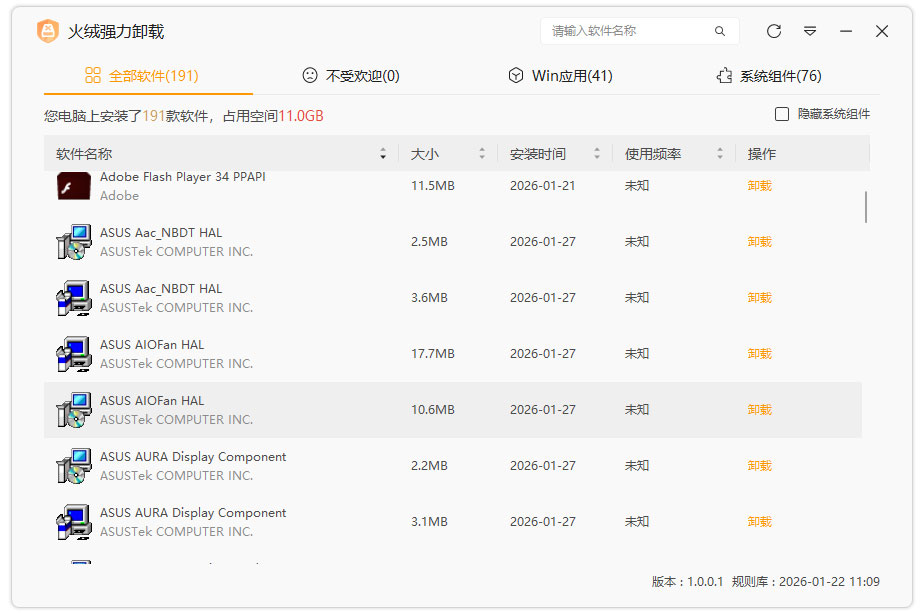Screen dimensions: 922x613
Task: Click the magnifier search icon
Action: [720, 31]
